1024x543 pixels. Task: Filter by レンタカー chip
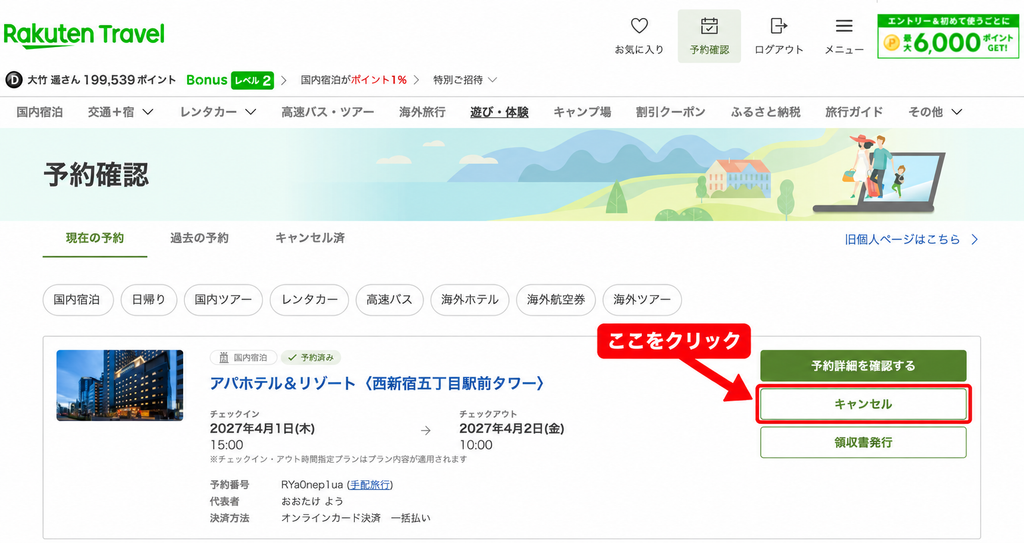tap(309, 300)
